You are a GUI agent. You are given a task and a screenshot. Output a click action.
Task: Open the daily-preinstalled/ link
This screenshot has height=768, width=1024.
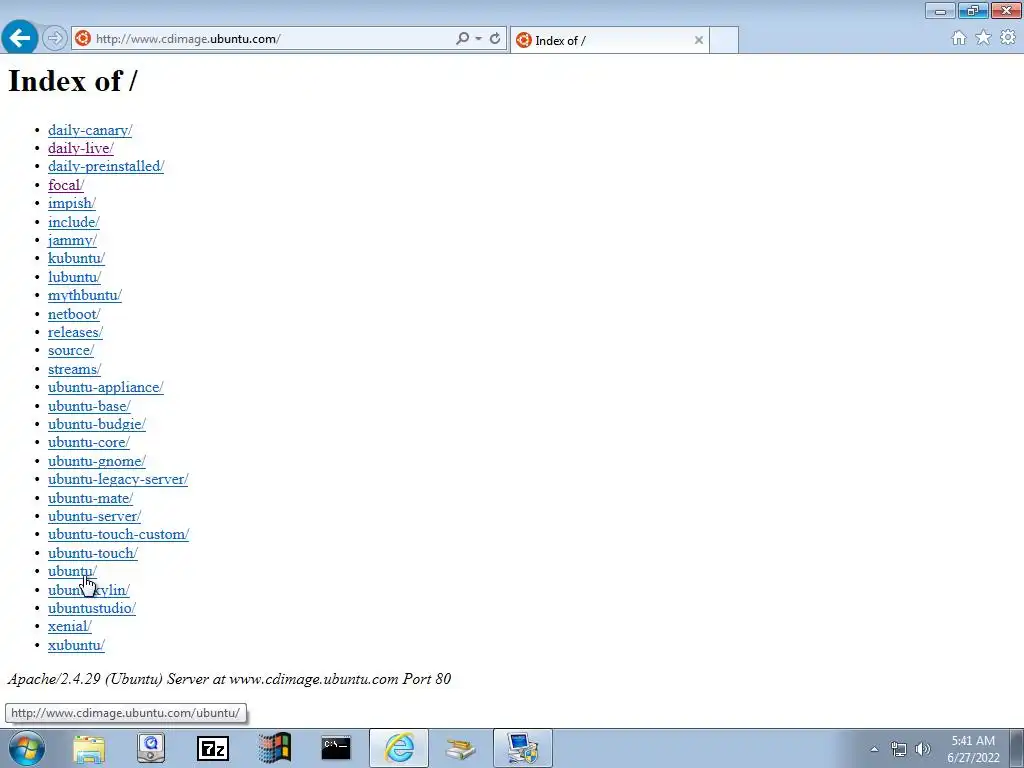[106, 167]
